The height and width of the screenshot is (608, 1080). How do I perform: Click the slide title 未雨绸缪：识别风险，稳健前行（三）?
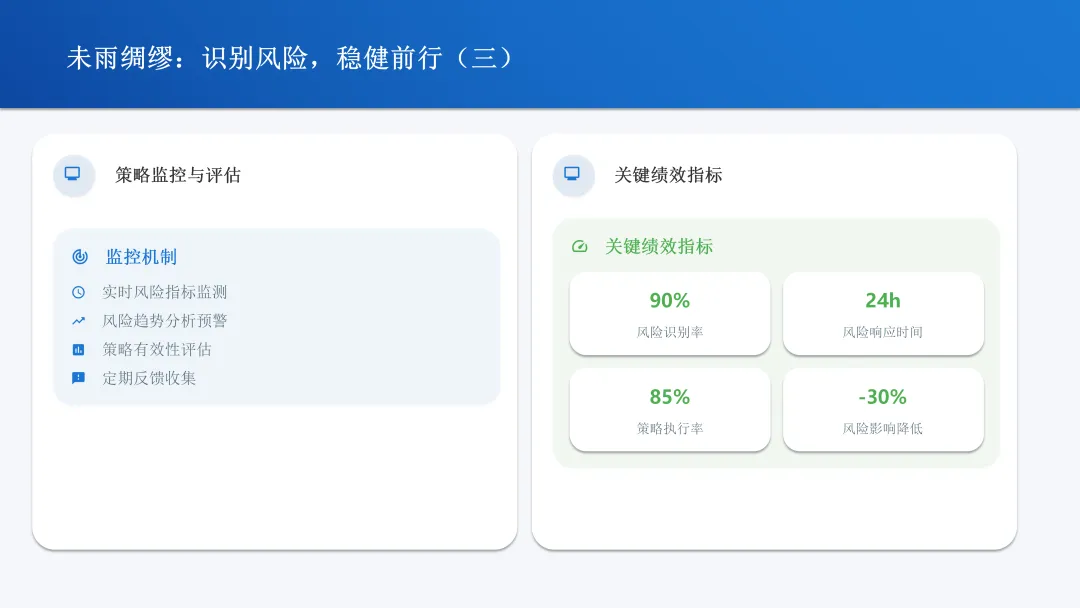pyautogui.click(x=291, y=58)
